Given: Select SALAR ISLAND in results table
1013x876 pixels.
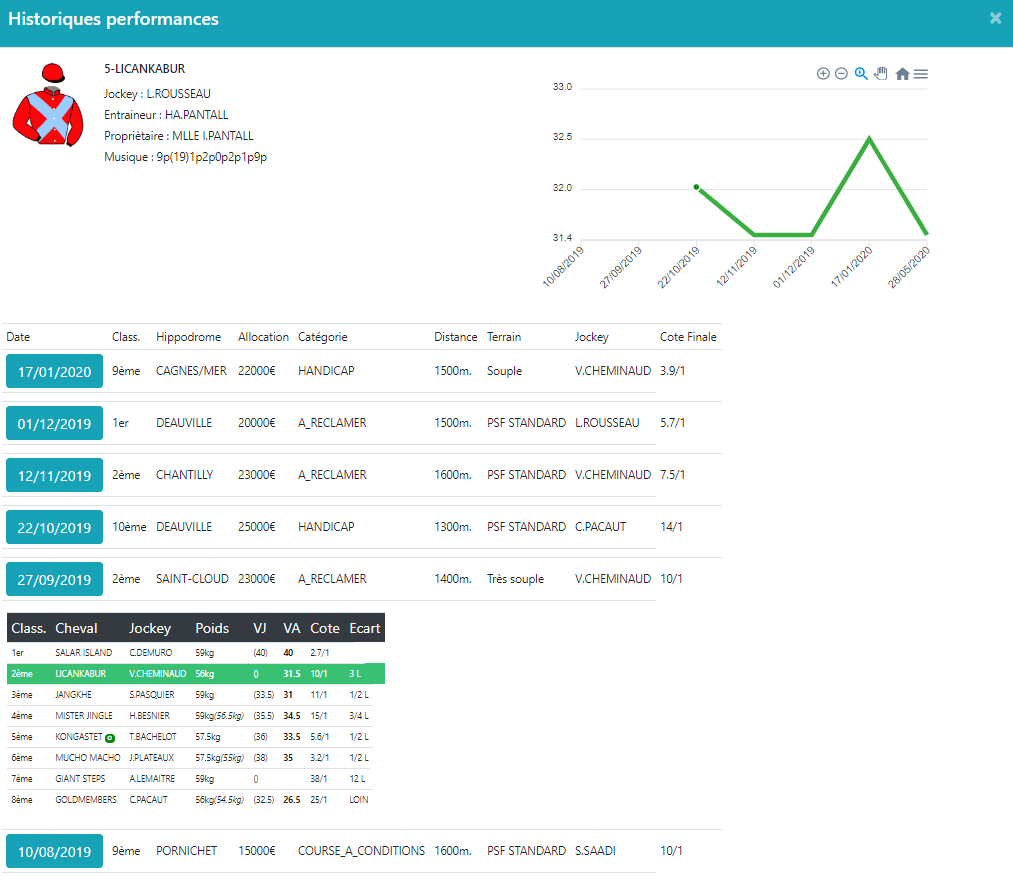Looking at the screenshot, I should click(x=83, y=653).
